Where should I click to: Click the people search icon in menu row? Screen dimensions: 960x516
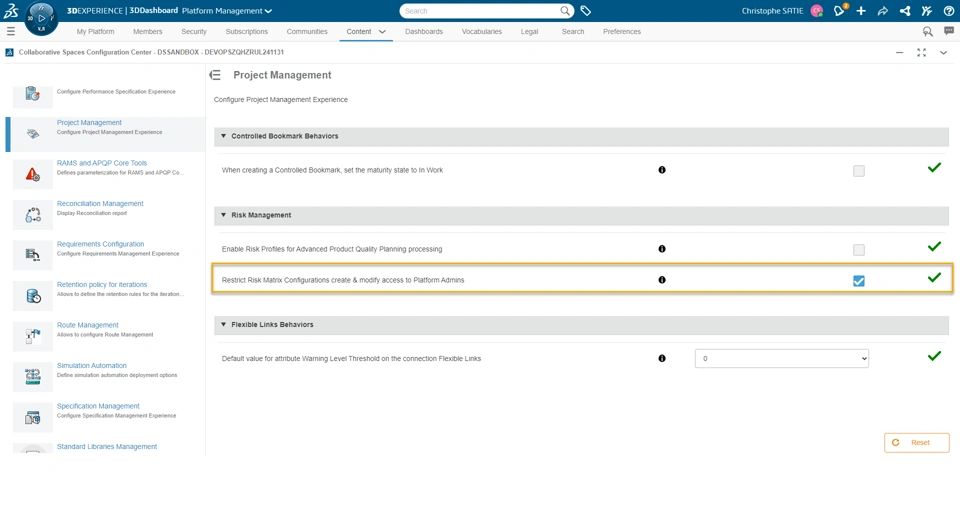928,31
